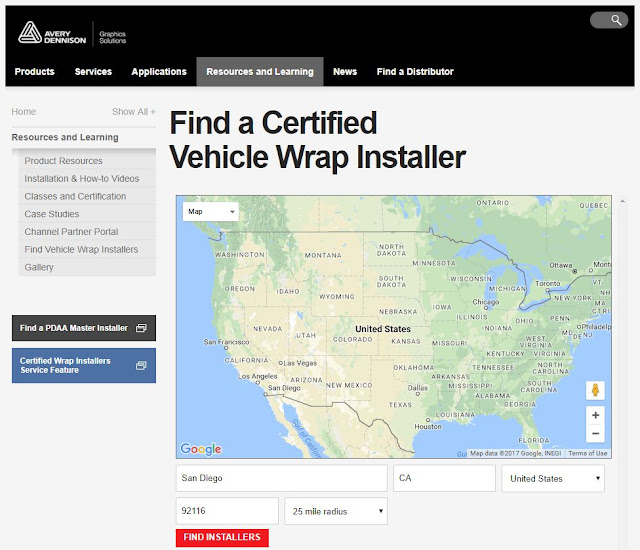
Task: Click the Google logo on the map
Action: coord(201,449)
